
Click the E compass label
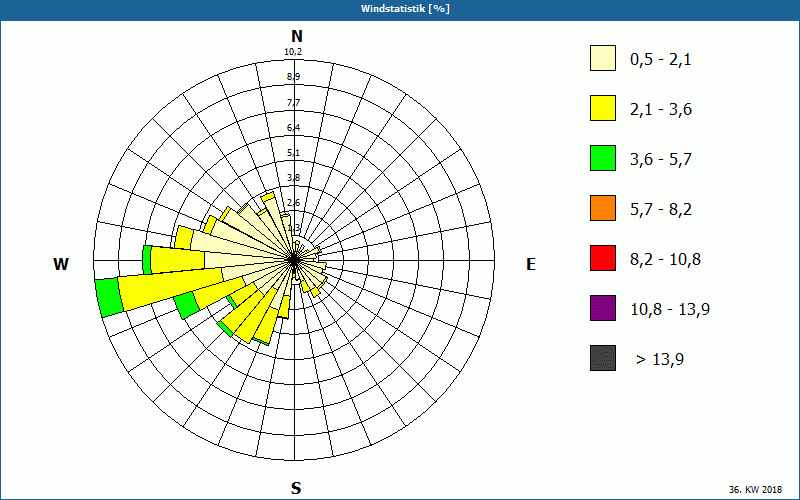click(531, 264)
